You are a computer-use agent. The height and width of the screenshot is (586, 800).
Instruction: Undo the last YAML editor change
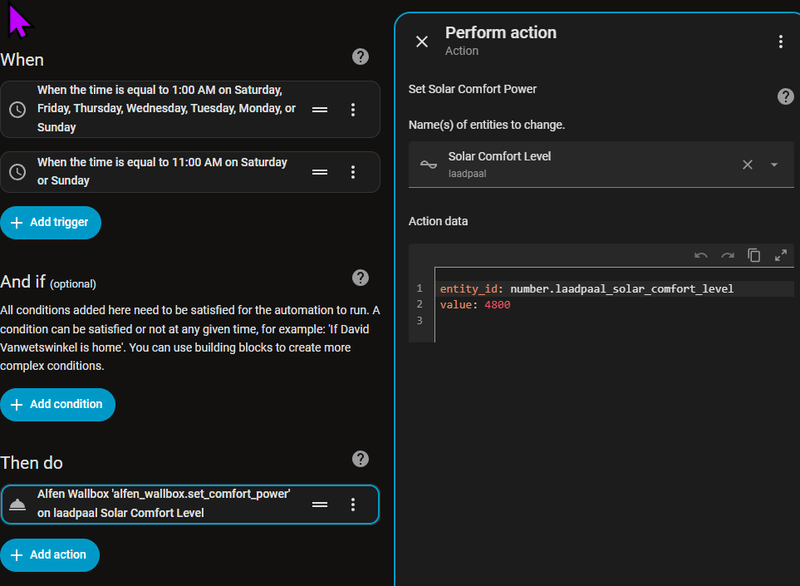[x=701, y=255]
